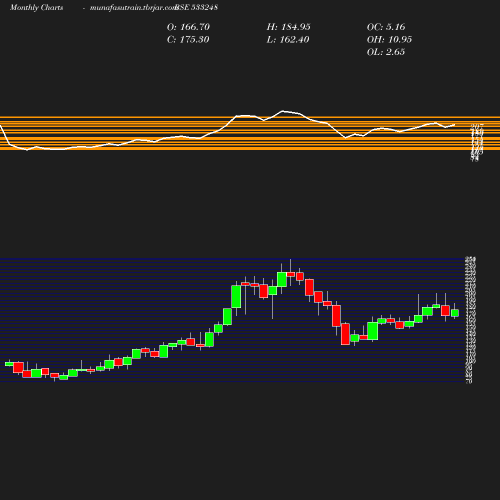Click the 'OH: 10.95' value
The image size is (500, 500).
[x=389, y=40]
